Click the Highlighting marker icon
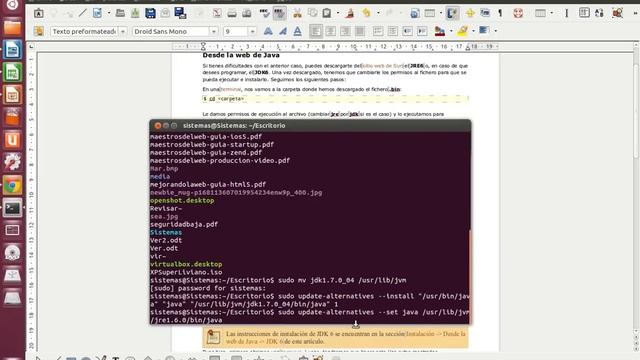Image resolution: width=640 pixels, height=360 pixels. pyautogui.click(x=462, y=31)
